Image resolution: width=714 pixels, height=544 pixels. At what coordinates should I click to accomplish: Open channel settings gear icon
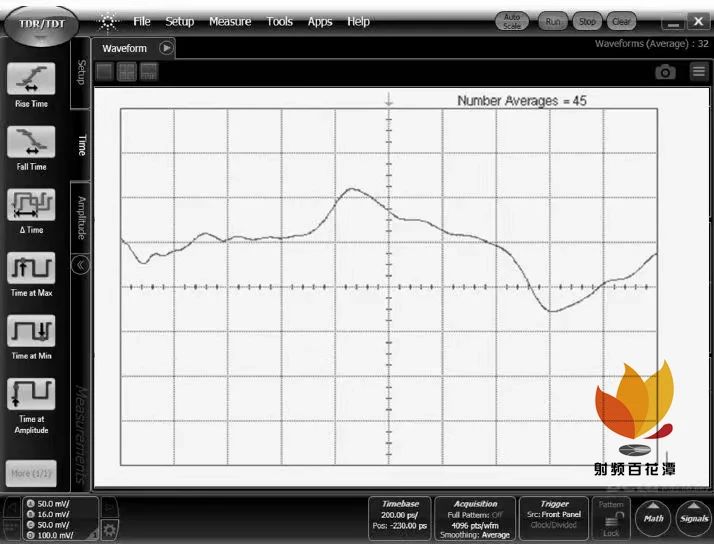tap(109, 530)
